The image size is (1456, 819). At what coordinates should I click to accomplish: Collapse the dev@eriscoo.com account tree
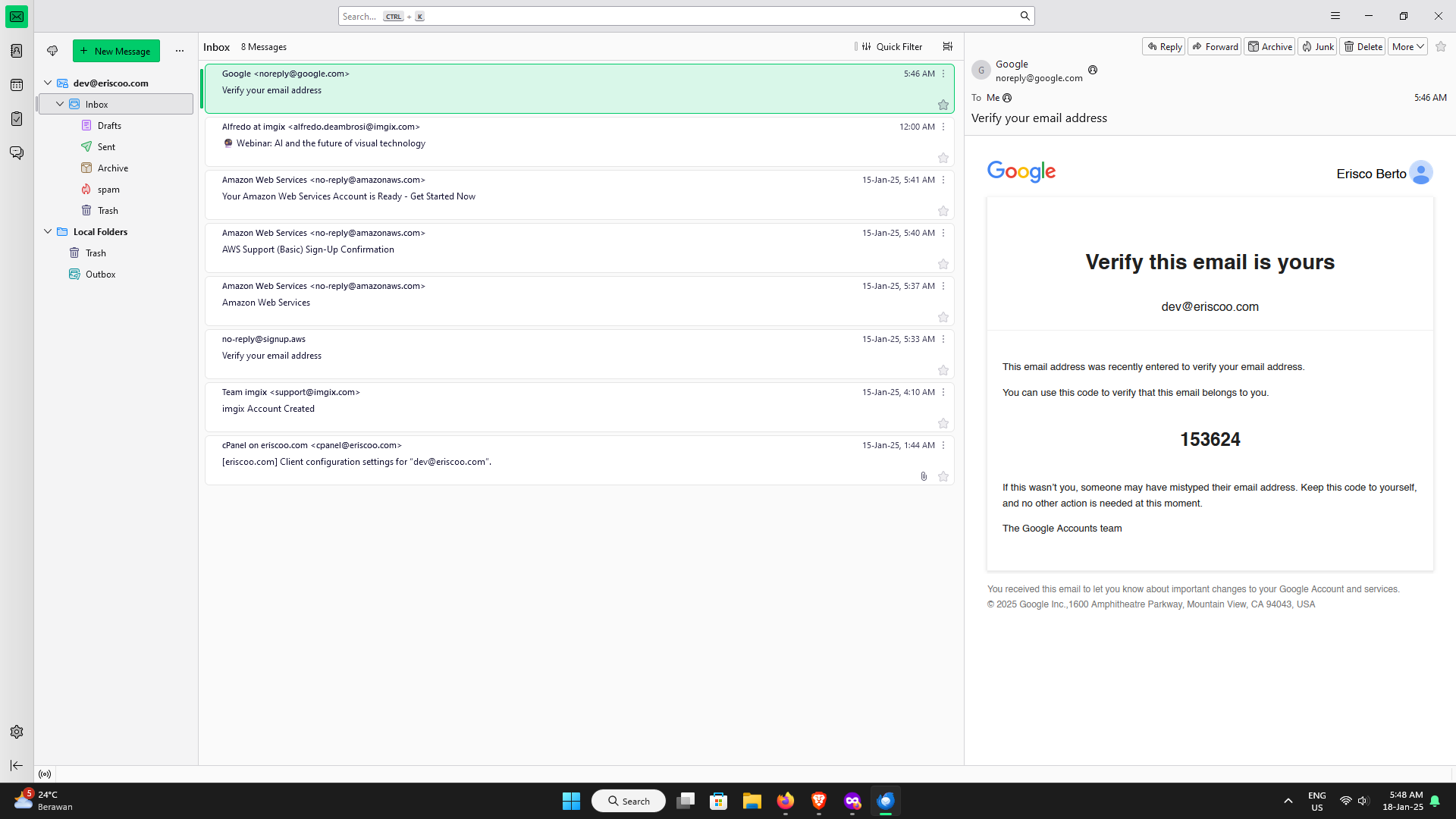tap(48, 83)
